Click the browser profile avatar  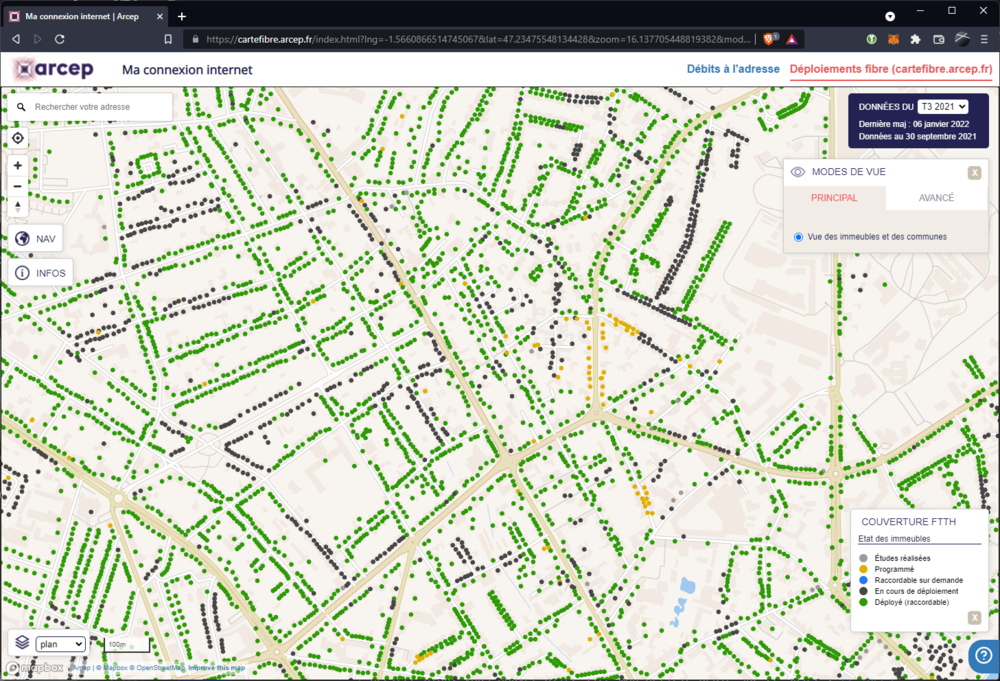click(x=962, y=39)
